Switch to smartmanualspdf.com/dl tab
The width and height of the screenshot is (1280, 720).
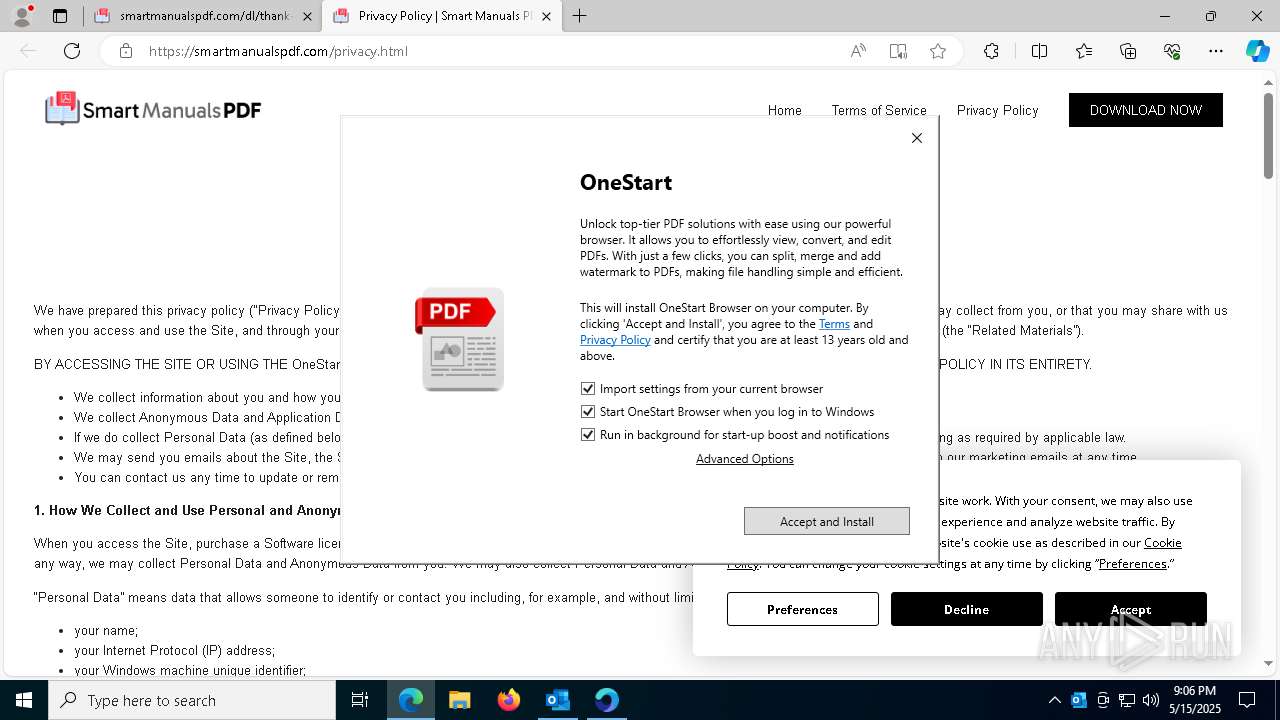(x=203, y=16)
